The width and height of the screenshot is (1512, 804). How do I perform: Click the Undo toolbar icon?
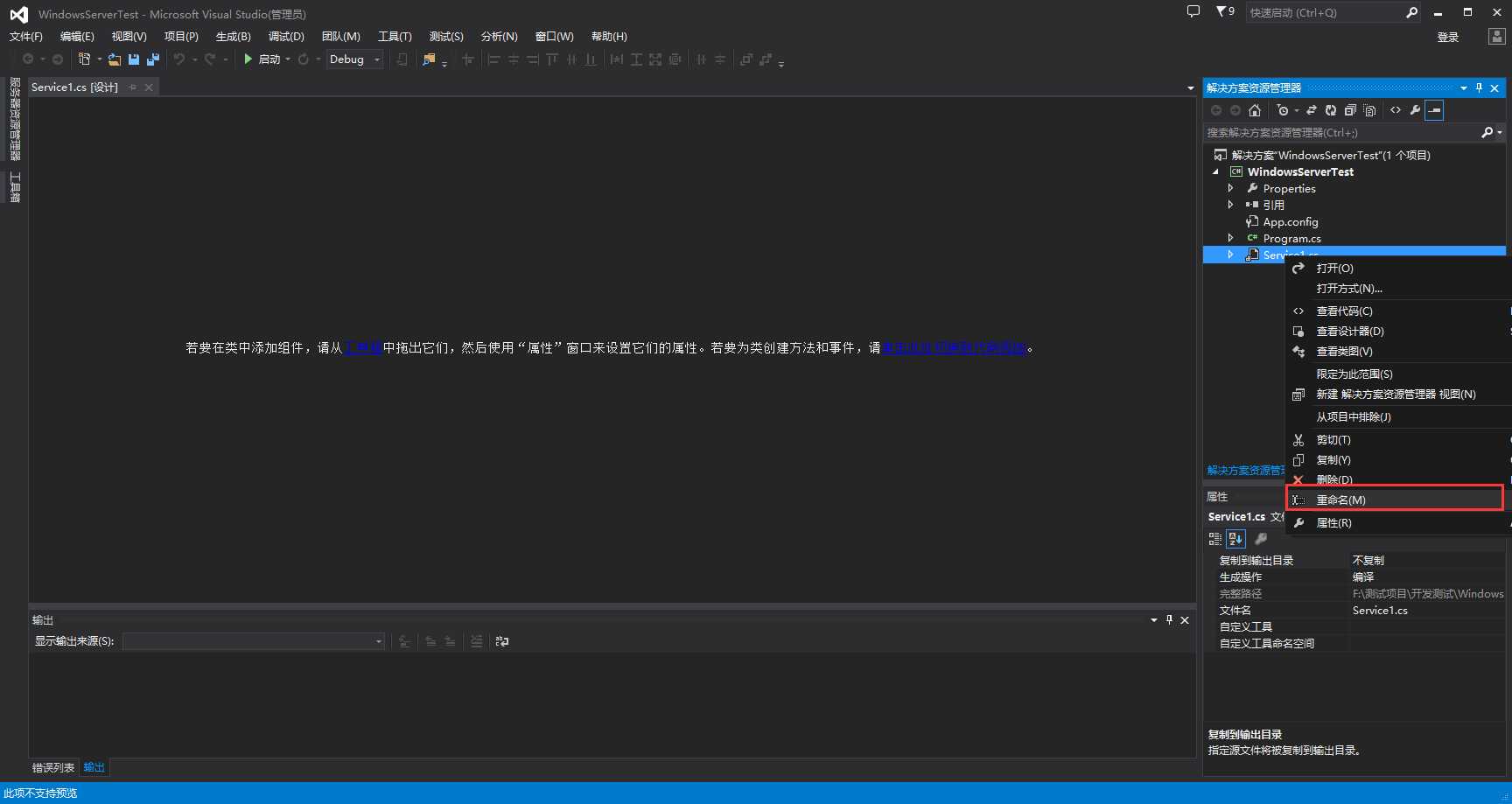pos(179,59)
